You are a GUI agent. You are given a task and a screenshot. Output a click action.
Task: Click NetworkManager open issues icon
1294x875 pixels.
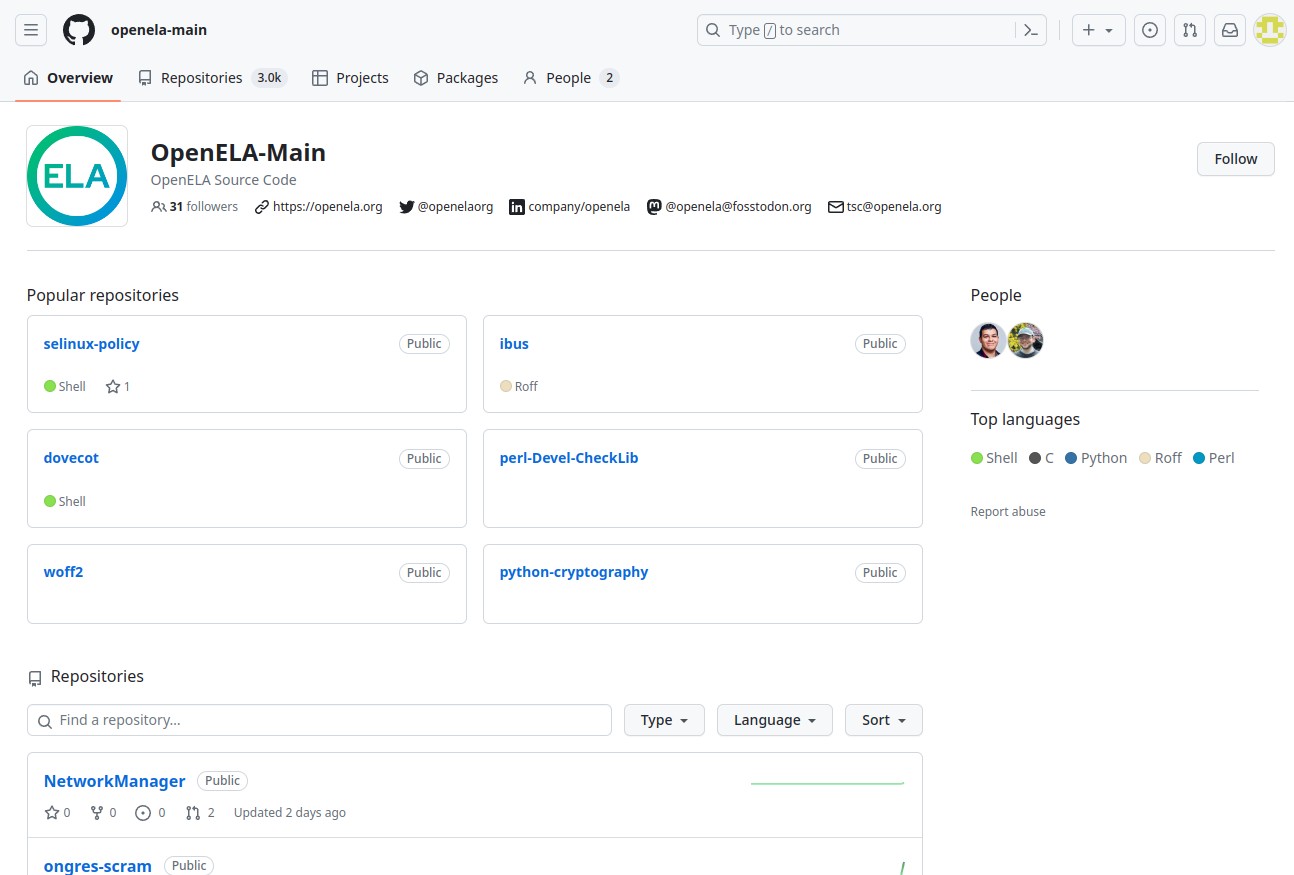[x=143, y=813]
